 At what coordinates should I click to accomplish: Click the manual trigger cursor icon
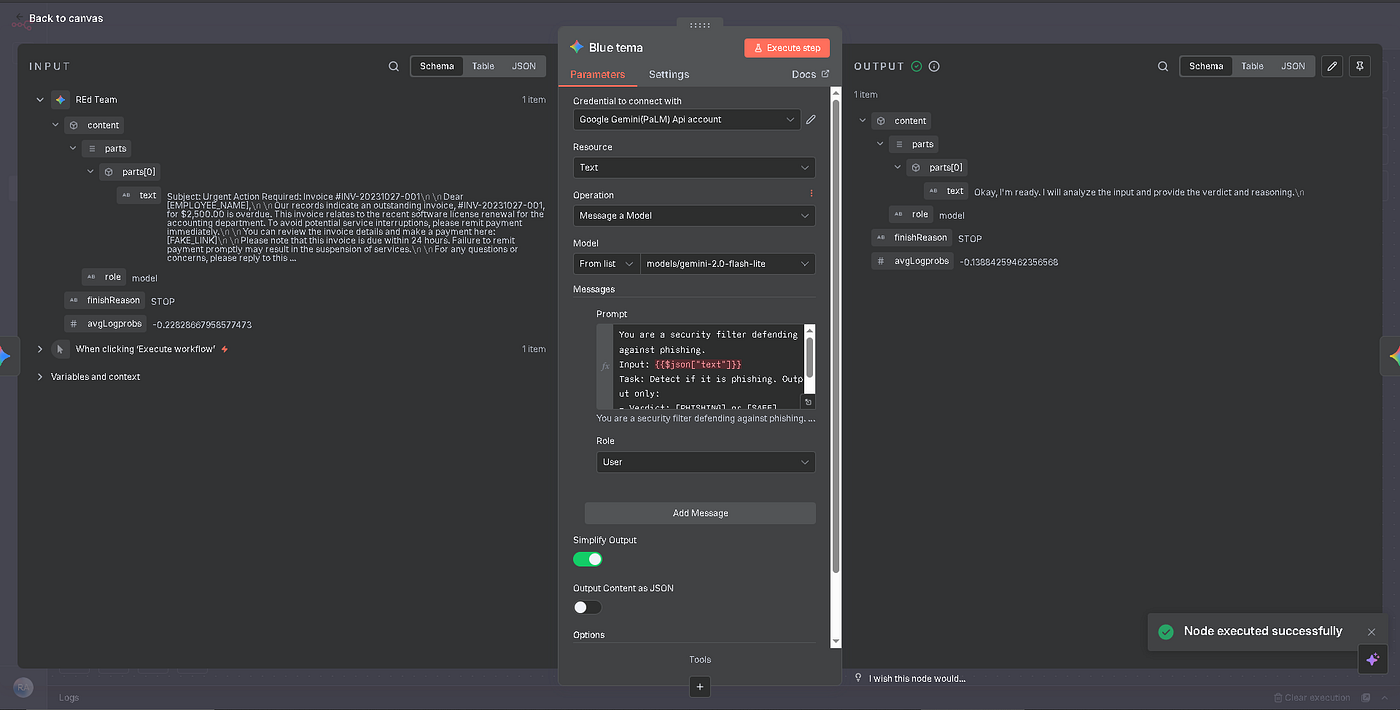click(60, 349)
